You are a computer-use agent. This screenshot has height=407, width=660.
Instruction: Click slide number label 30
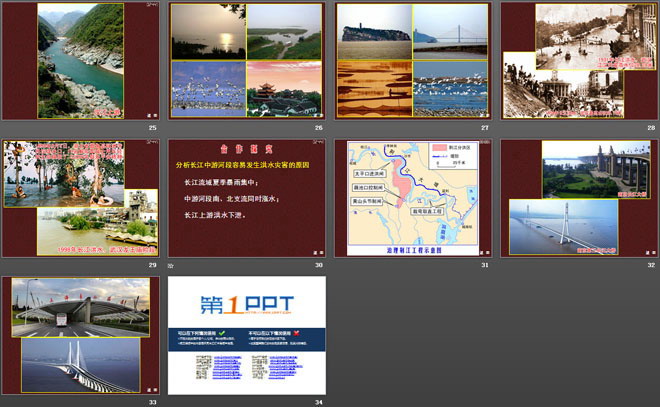tap(319, 265)
